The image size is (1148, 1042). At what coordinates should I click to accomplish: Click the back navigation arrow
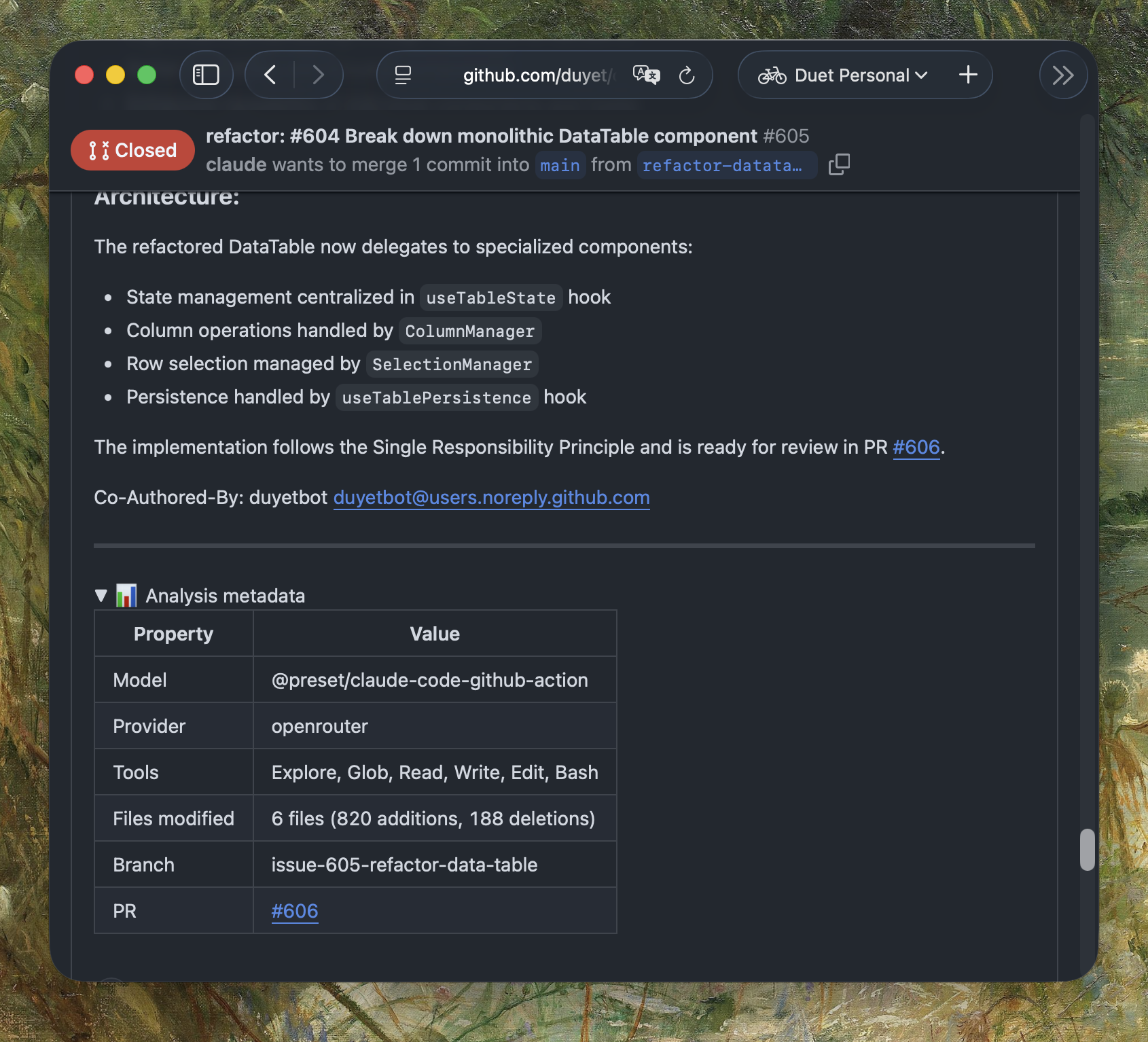[270, 75]
